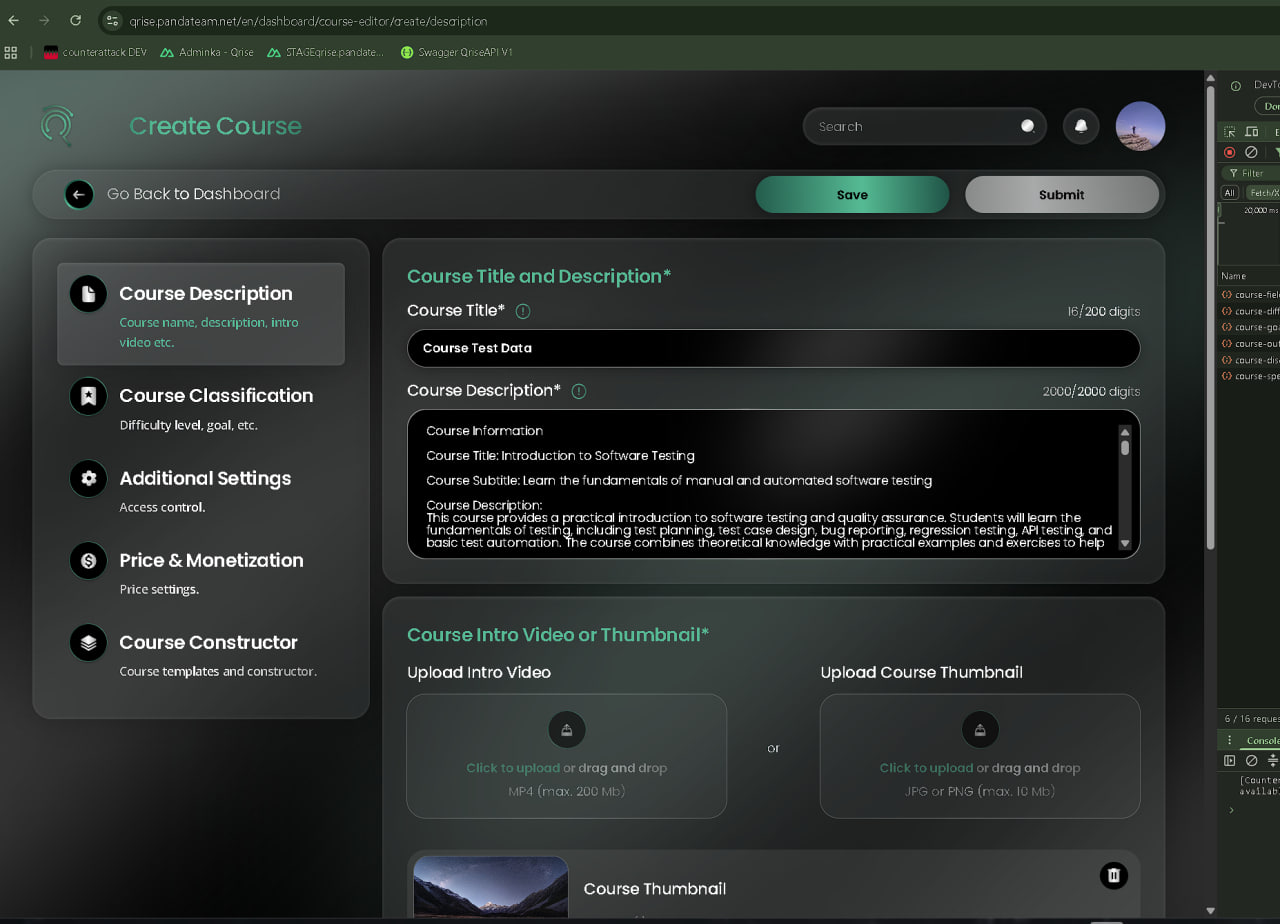The image size is (1280, 924).
Task: Save the course draft
Action: pyautogui.click(x=852, y=195)
